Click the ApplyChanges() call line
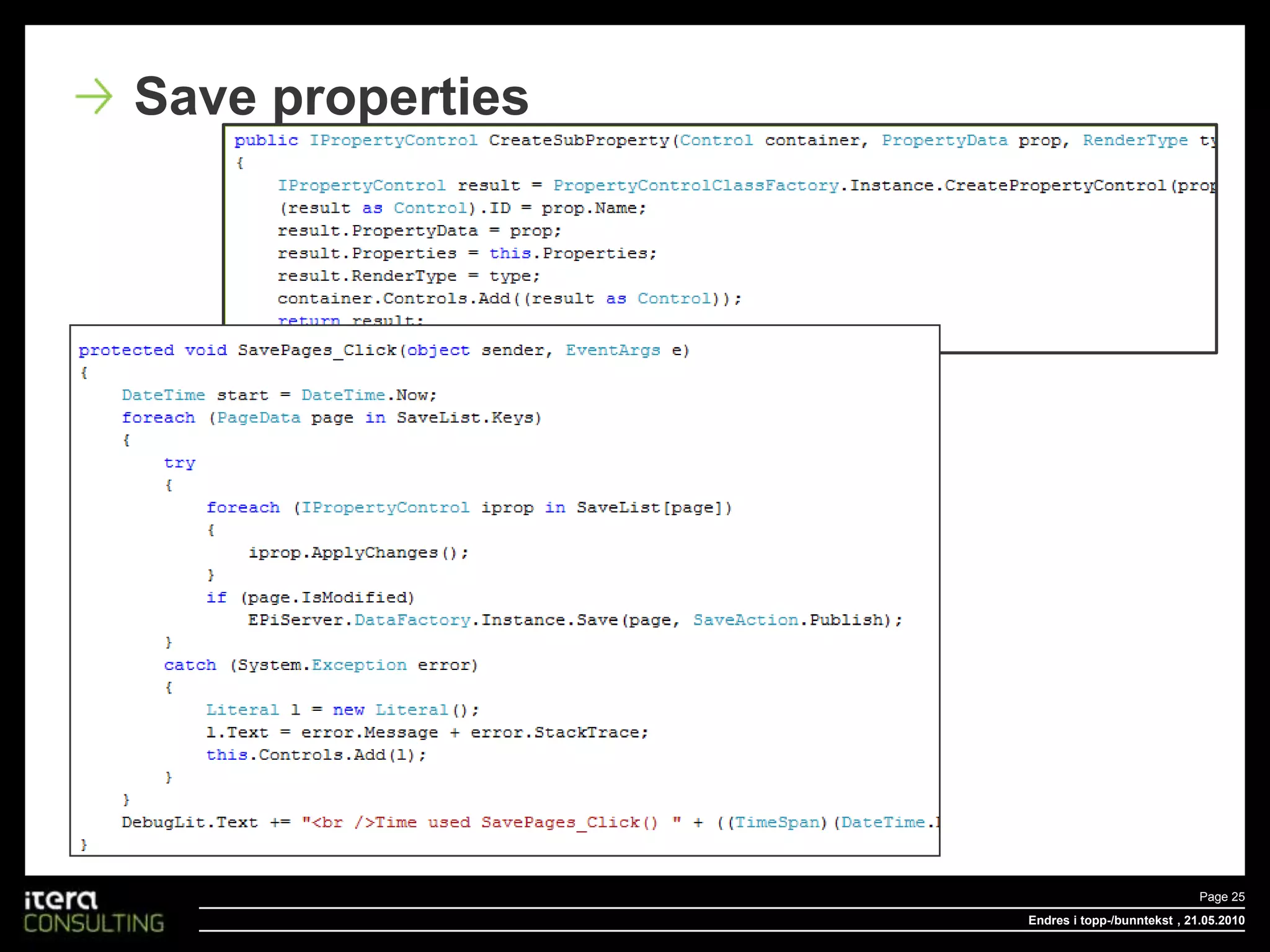 pos(358,553)
